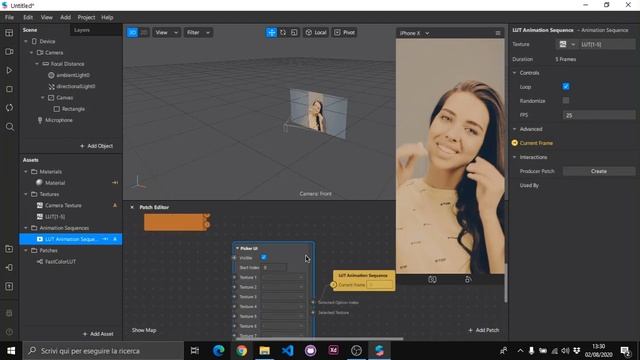The width and height of the screenshot is (640, 360).
Task: Collapse the Interactions section
Action: point(515,157)
